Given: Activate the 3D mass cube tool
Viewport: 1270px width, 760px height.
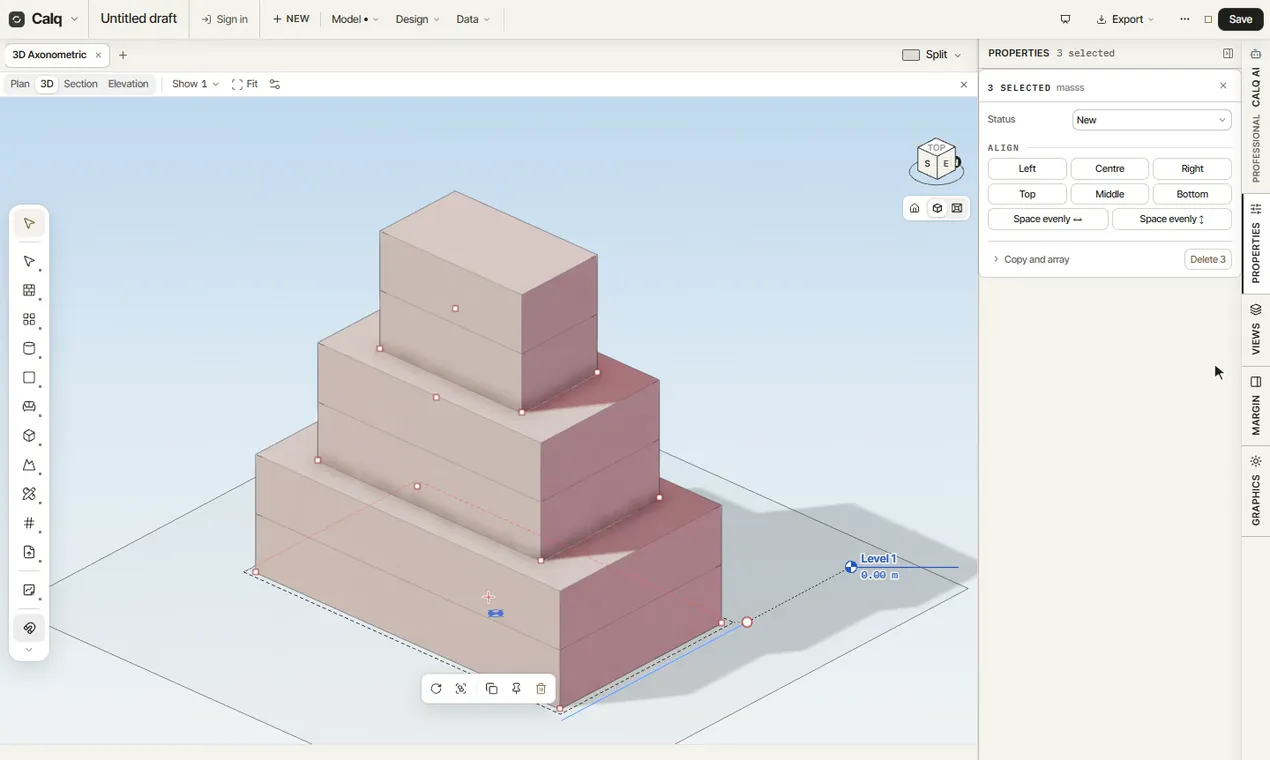Looking at the screenshot, I should click(x=29, y=436).
